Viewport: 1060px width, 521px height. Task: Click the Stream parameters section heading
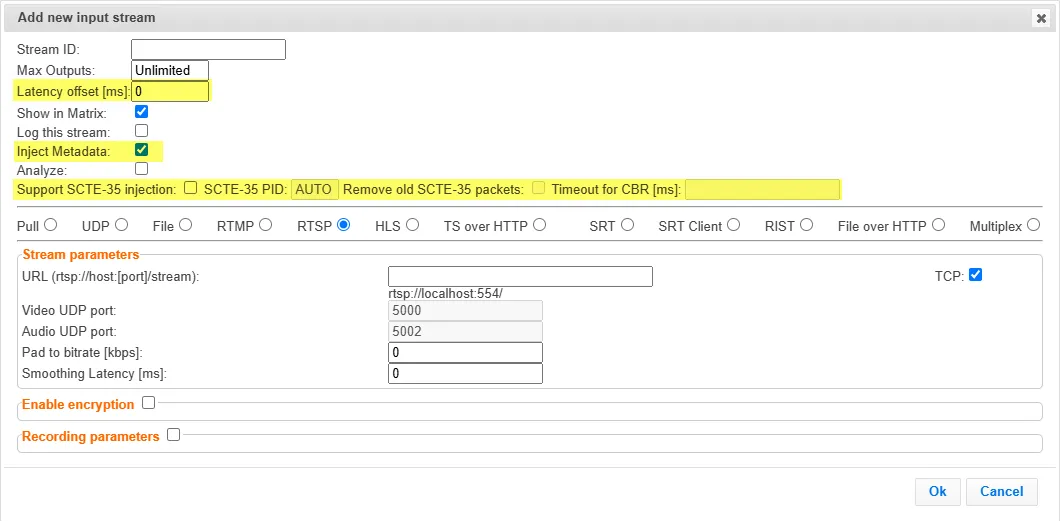point(80,255)
